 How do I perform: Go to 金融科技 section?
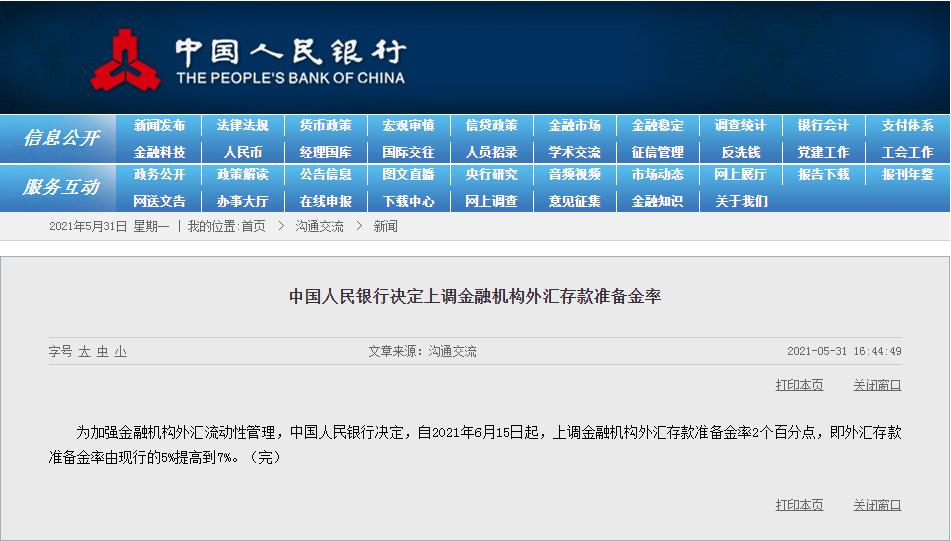coord(160,152)
